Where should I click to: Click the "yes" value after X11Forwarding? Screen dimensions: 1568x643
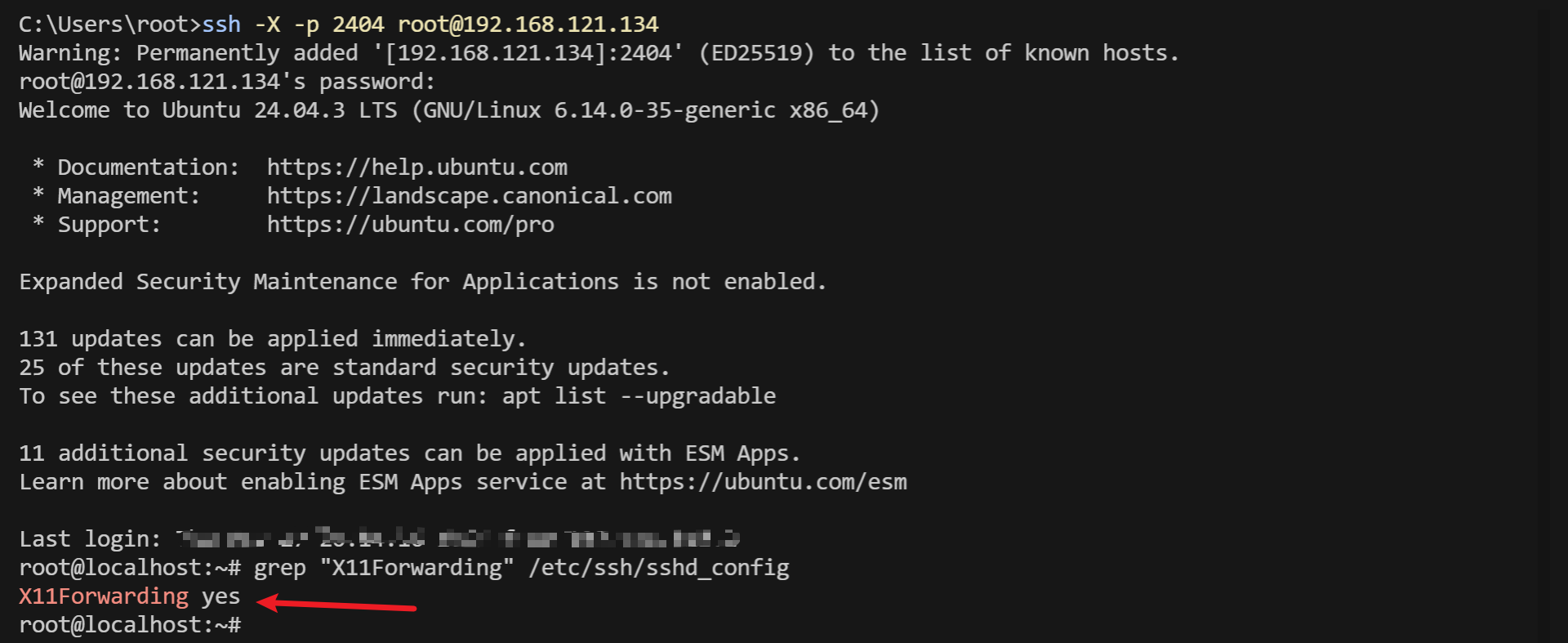220,596
